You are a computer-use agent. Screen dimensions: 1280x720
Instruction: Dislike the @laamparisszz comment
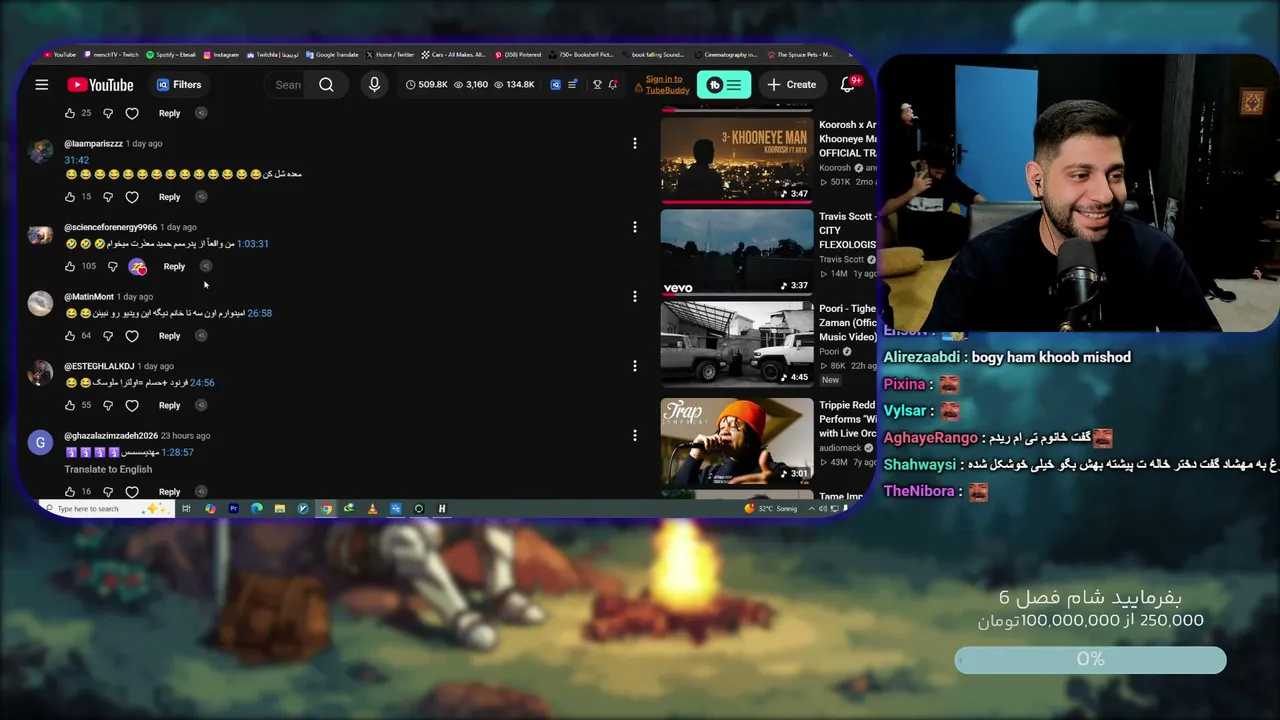click(108, 197)
